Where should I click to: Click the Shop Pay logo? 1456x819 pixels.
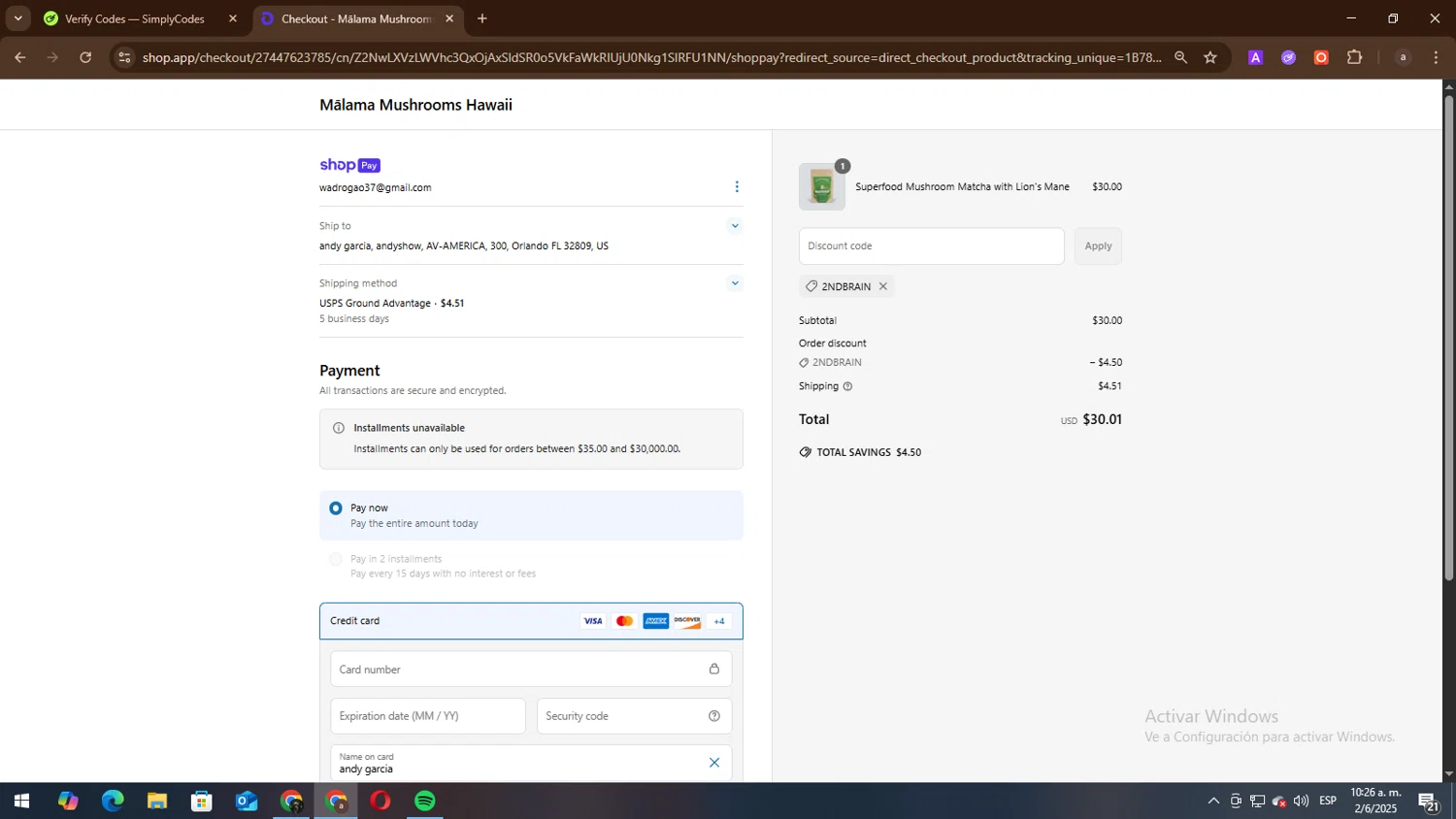(x=349, y=165)
